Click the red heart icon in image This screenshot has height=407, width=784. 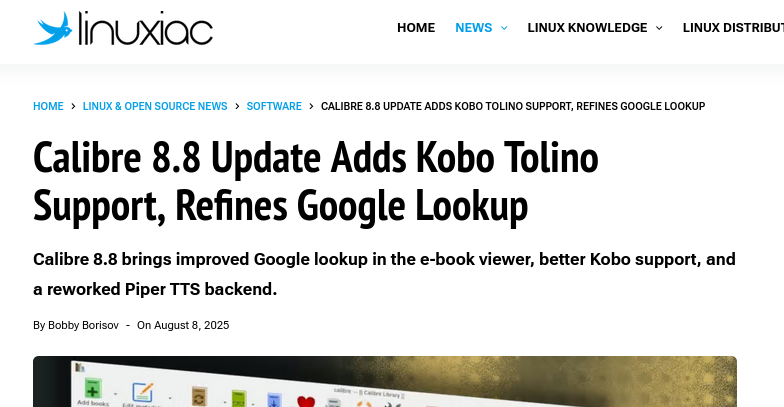point(306,401)
